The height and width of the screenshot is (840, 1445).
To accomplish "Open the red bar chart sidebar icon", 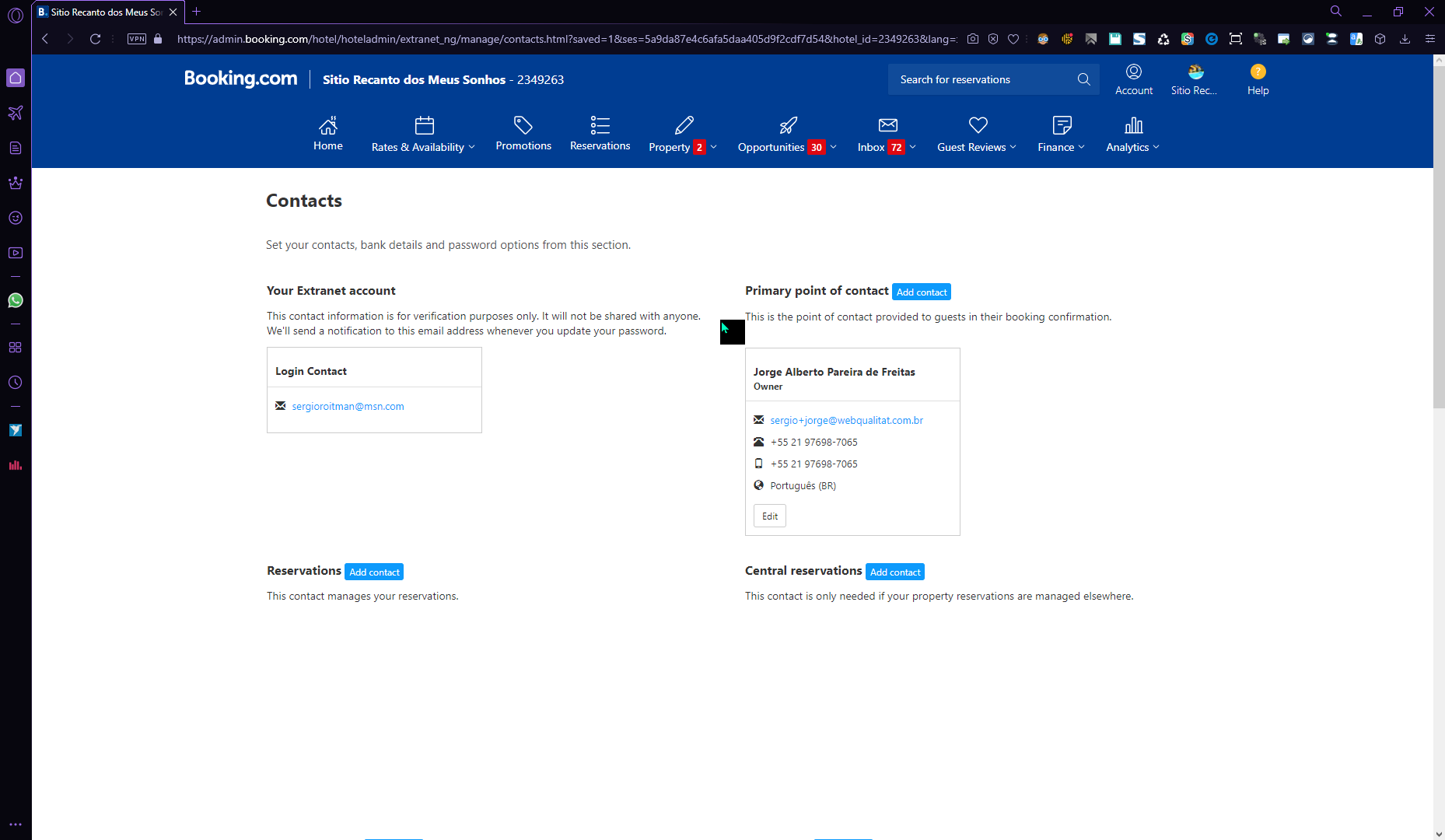I will point(16,465).
